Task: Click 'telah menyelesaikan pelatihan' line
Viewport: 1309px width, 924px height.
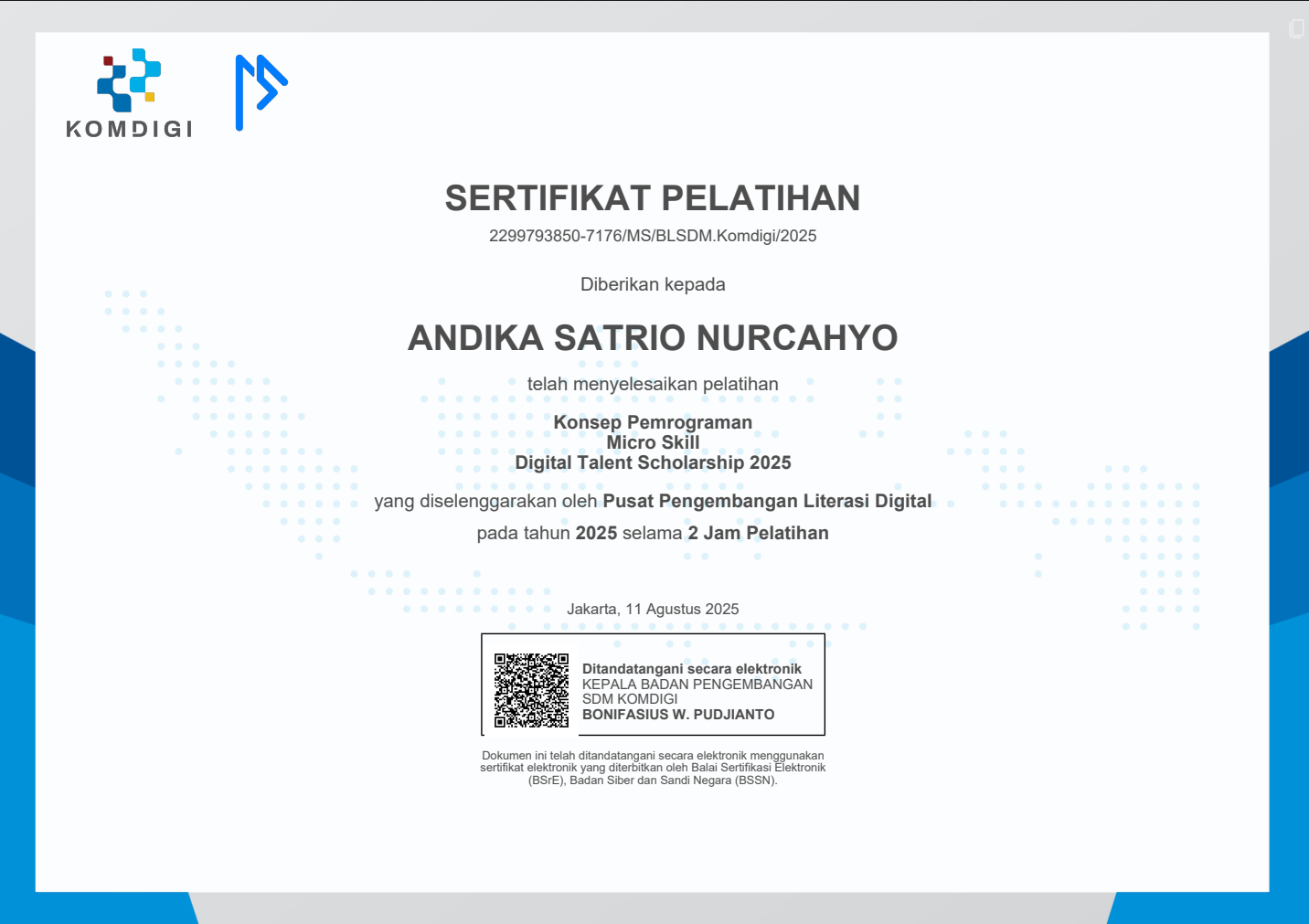Action: (x=653, y=384)
